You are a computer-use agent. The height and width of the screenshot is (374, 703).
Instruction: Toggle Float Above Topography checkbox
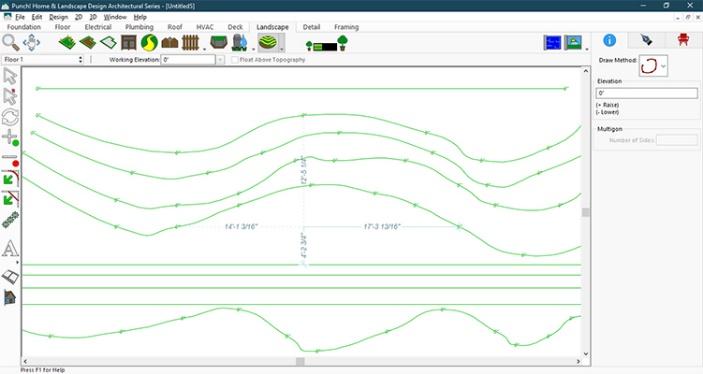point(234,60)
